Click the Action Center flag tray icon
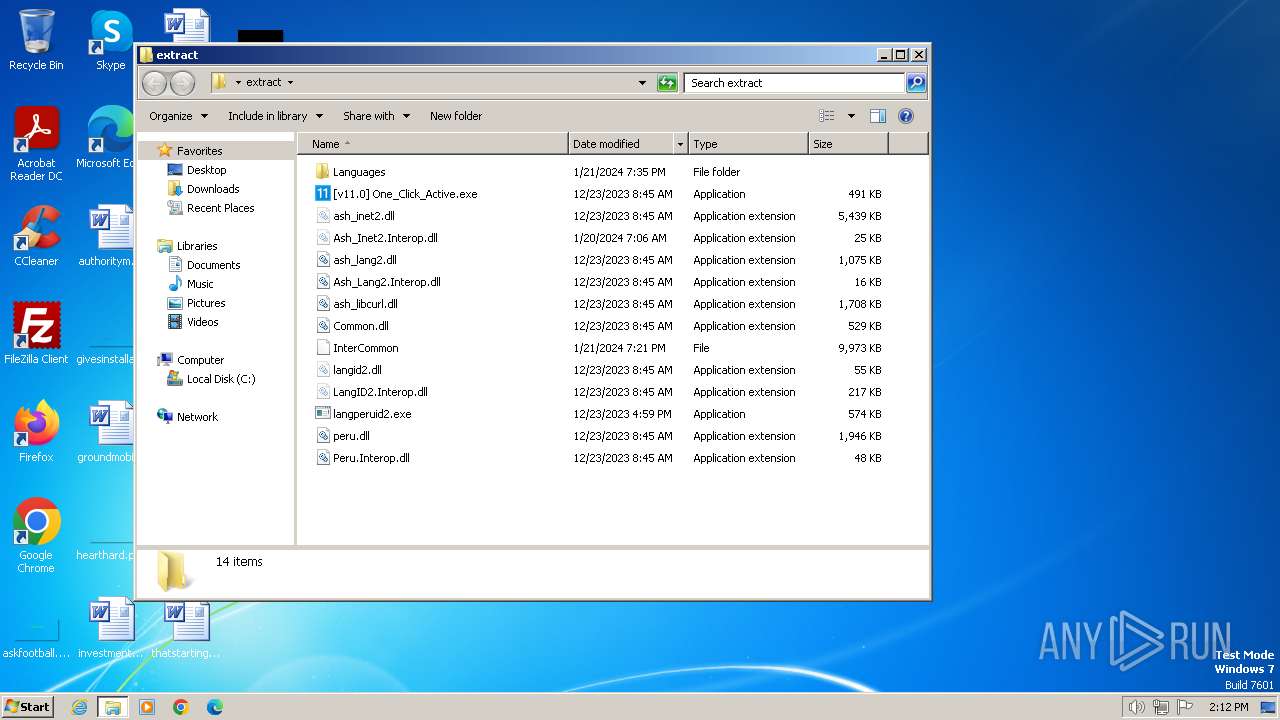This screenshot has height=720, width=1280. coord(1185,707)
